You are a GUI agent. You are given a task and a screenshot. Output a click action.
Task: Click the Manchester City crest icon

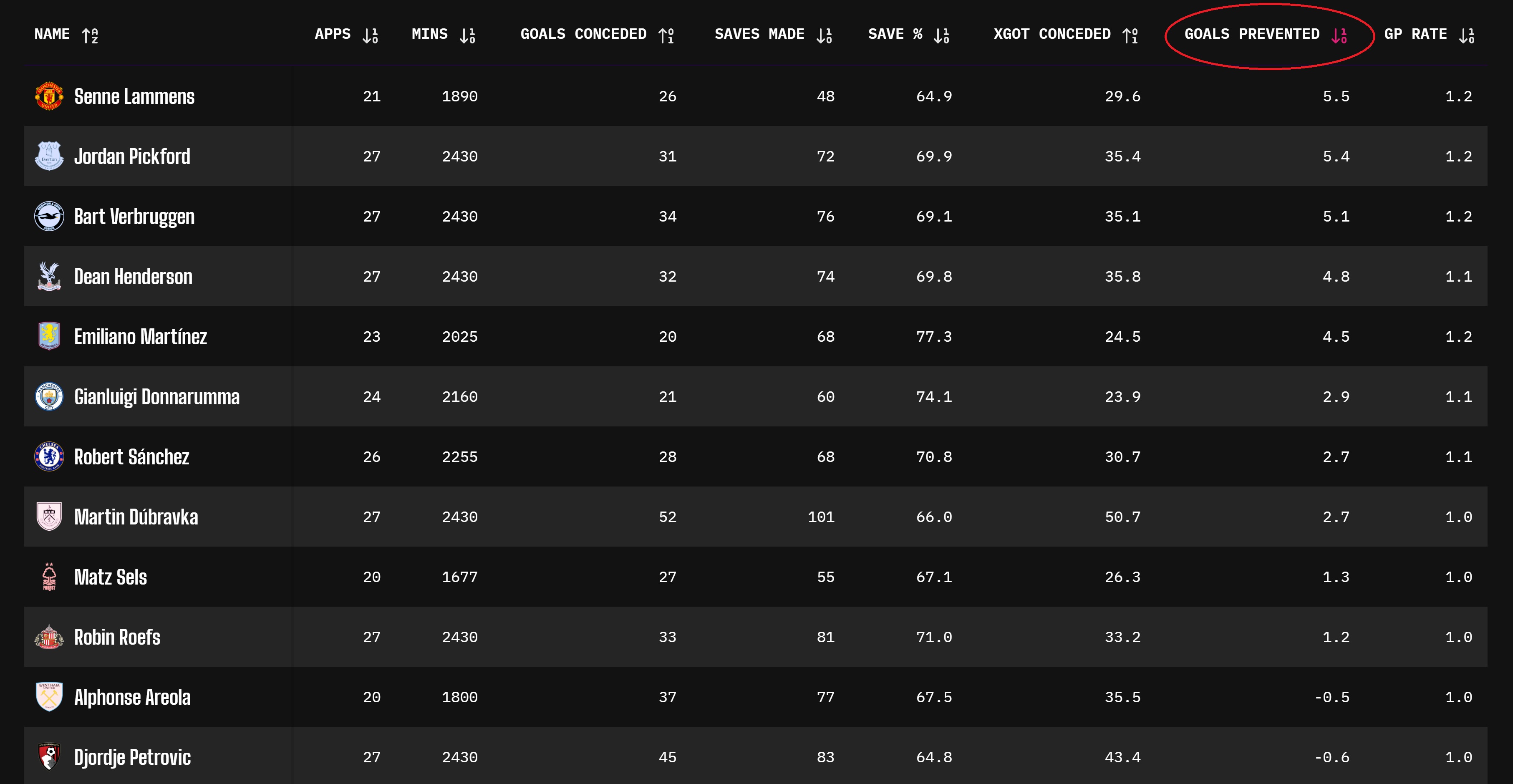[49, 396]
